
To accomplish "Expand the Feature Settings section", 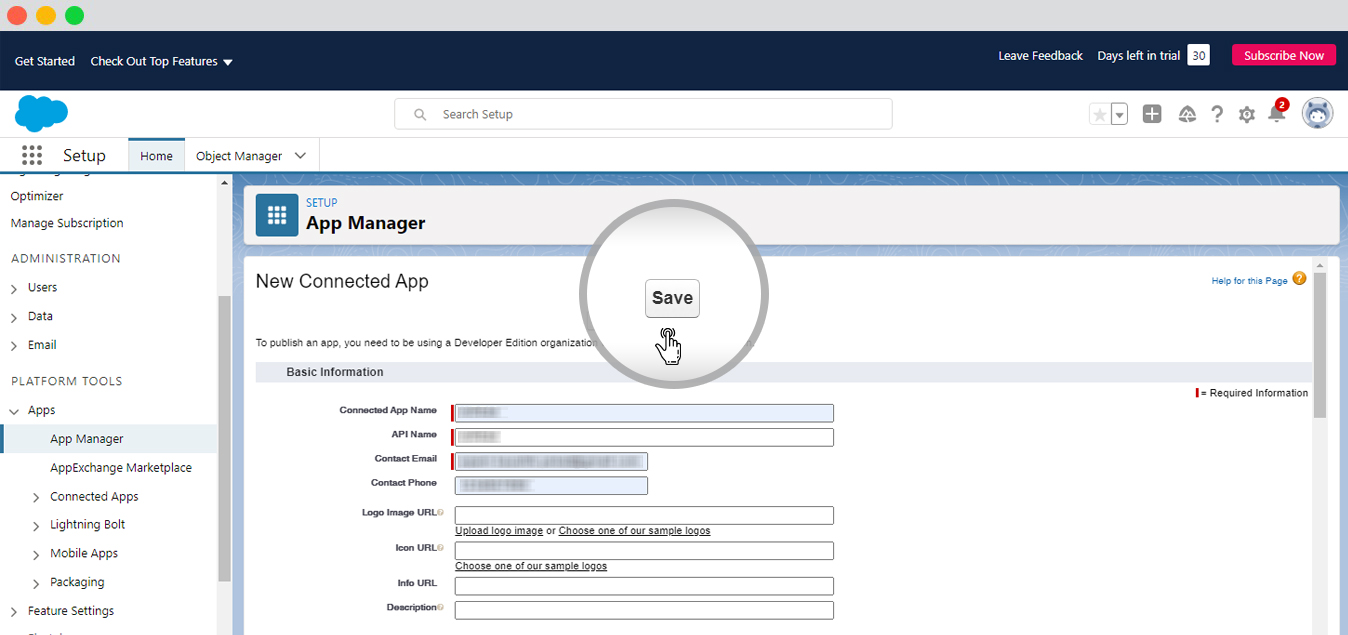I will (x=14, y=612).
